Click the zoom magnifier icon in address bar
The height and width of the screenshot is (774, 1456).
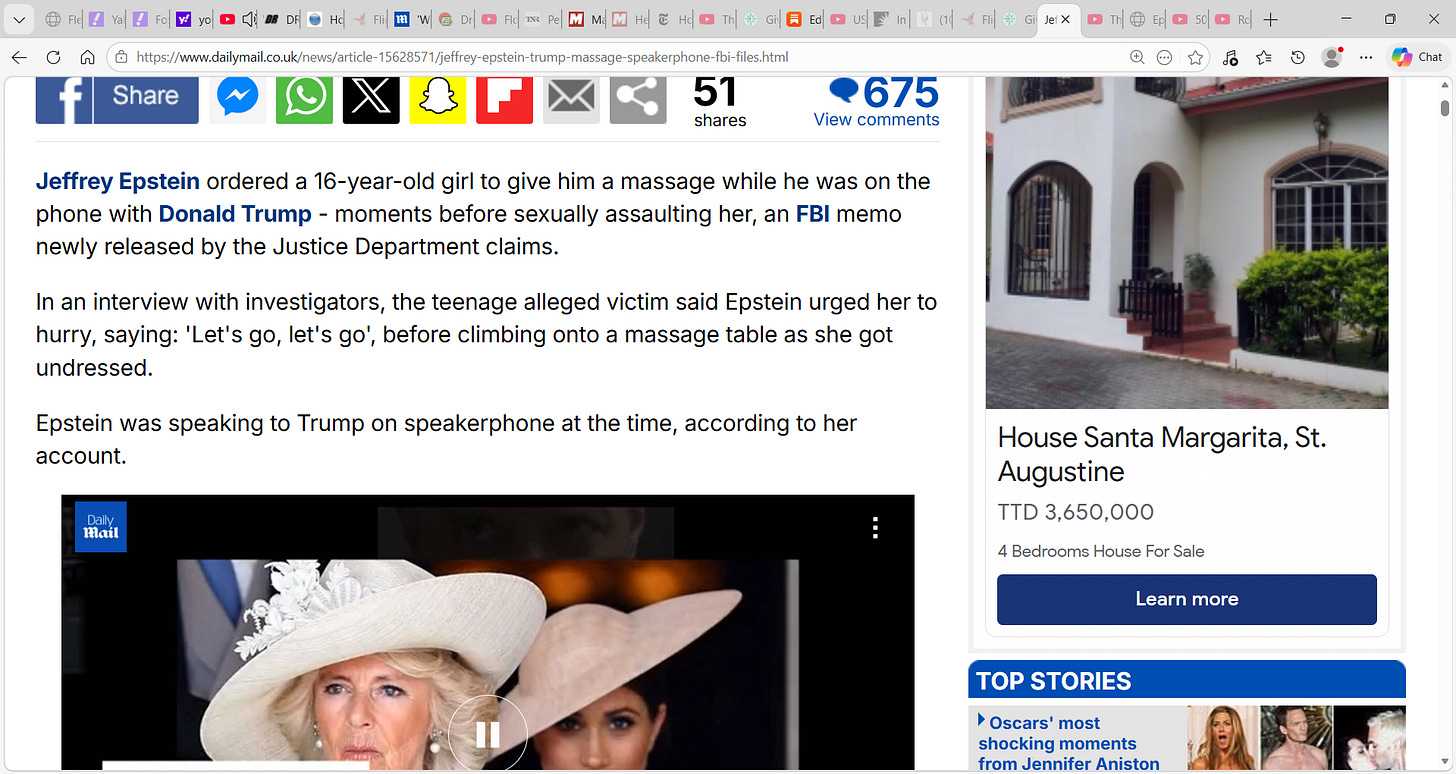point(1137,57)
